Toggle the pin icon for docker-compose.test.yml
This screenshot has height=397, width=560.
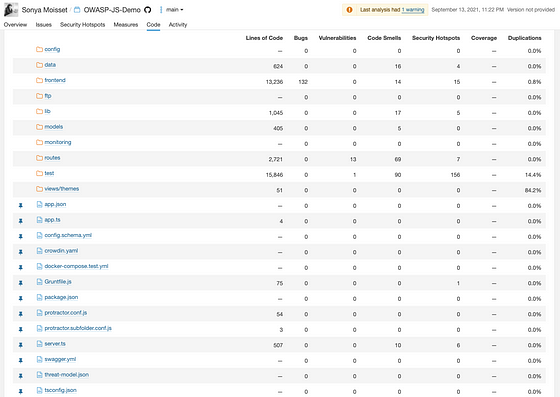coord(21,268)
